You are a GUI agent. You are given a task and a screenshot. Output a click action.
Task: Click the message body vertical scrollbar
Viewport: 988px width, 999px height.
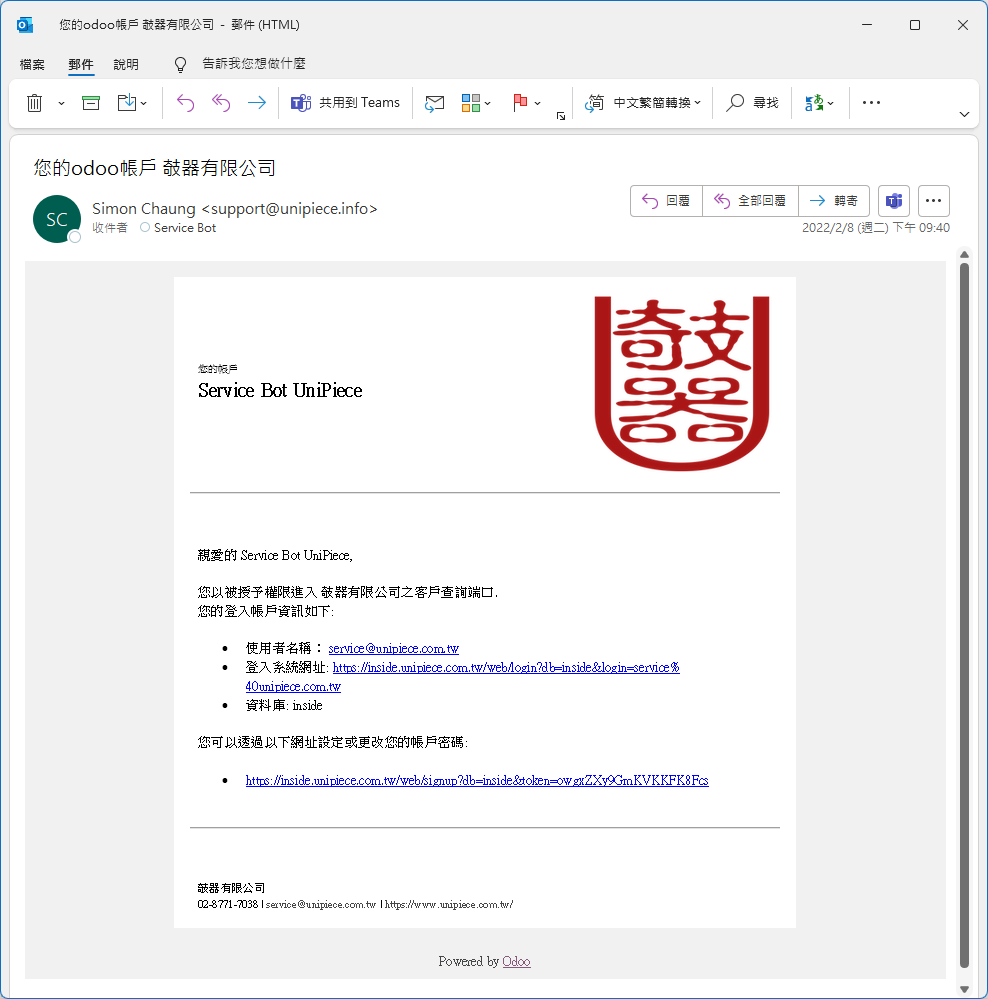coord(964,600)
